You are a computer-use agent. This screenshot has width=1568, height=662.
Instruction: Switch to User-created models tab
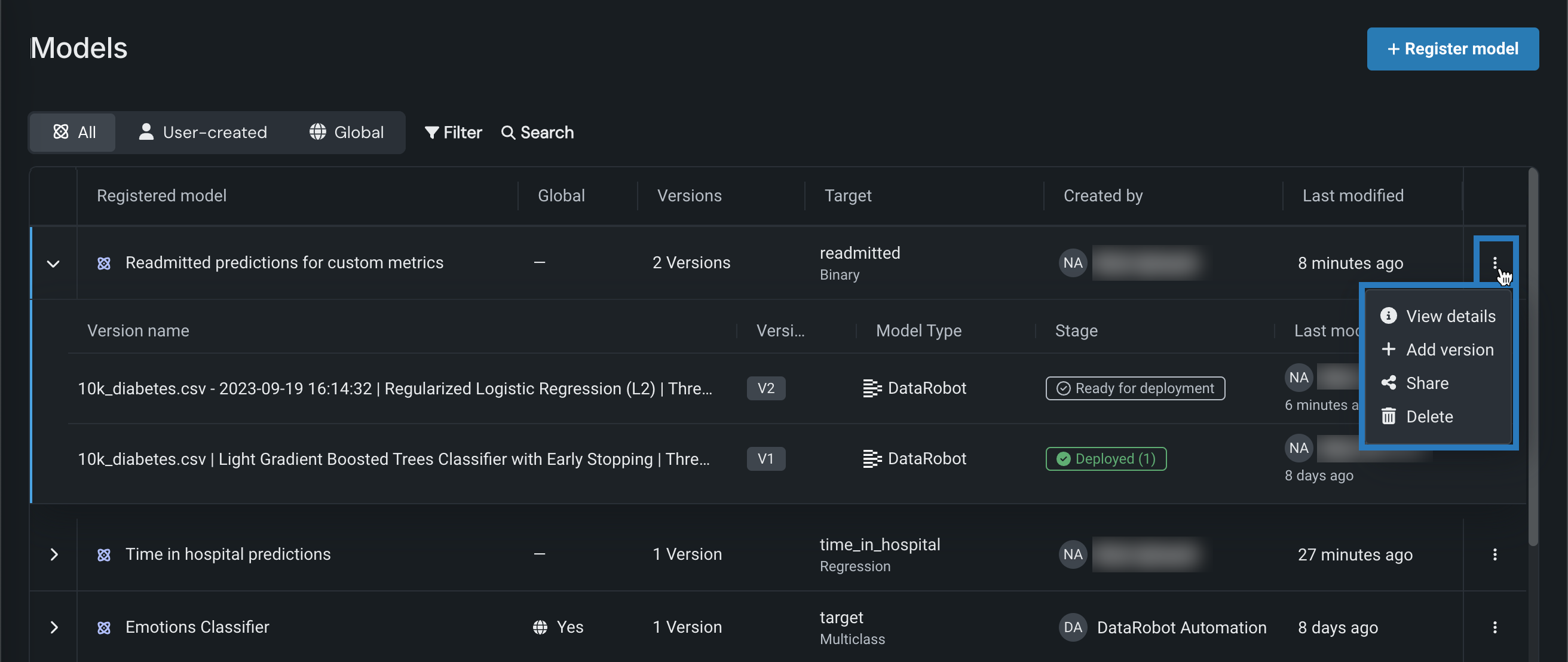(203, 133)
